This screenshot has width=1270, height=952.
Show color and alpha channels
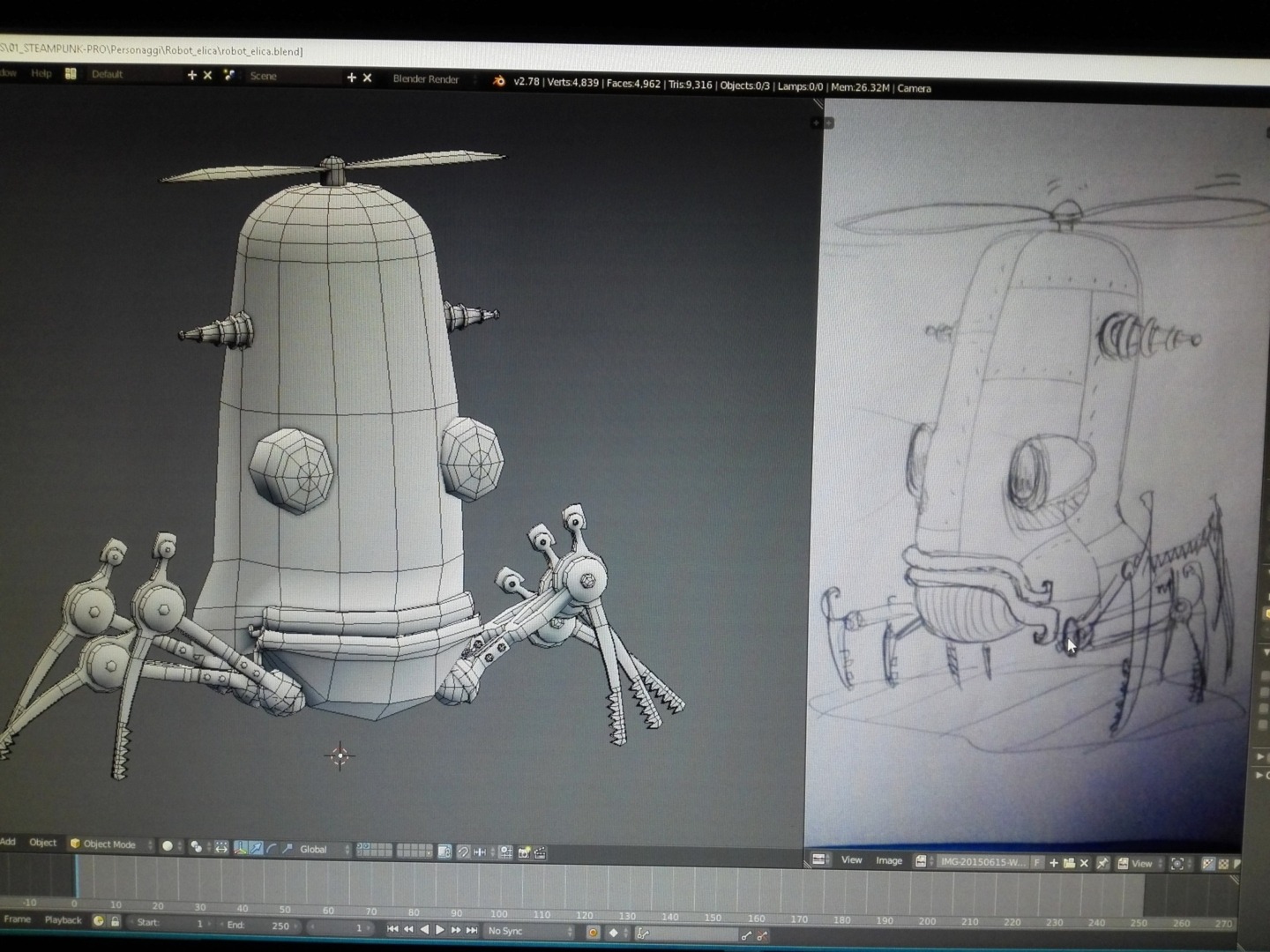tap(1208, 864)
